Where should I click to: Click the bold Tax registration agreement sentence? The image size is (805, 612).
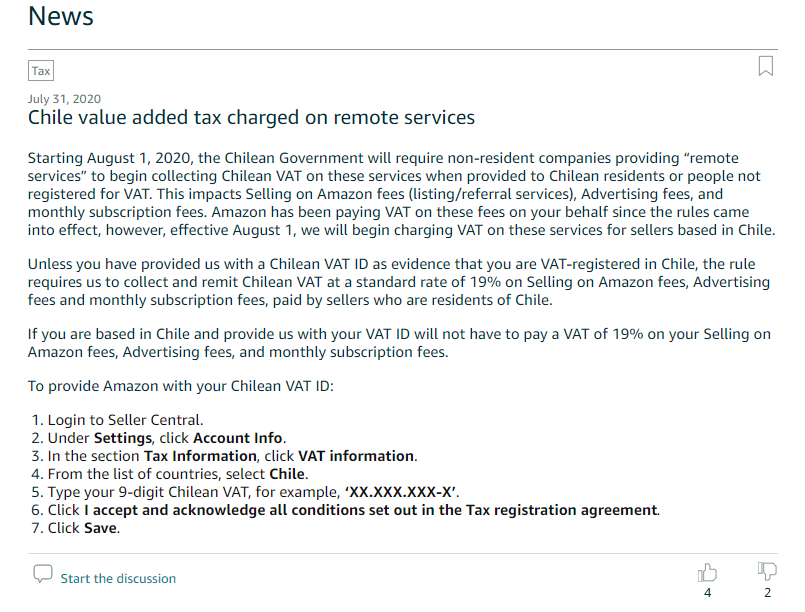[x=371, y=510]
